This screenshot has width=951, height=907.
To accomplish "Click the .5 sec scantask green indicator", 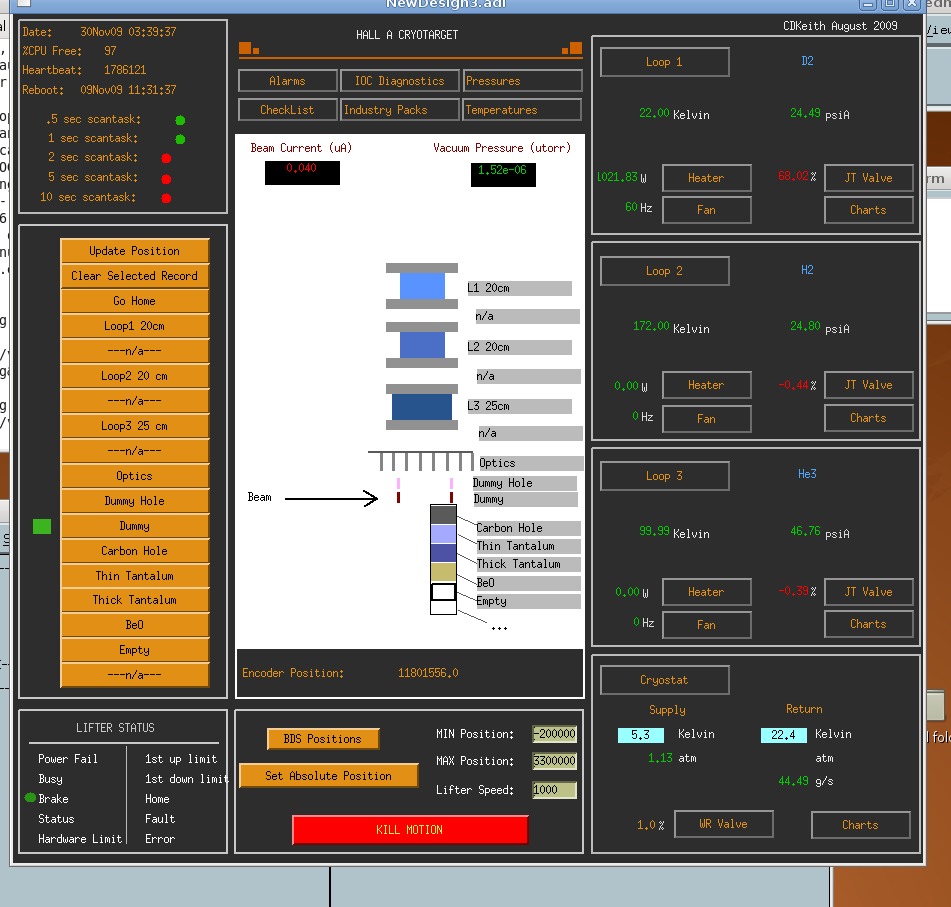I will tap(180, 120).
